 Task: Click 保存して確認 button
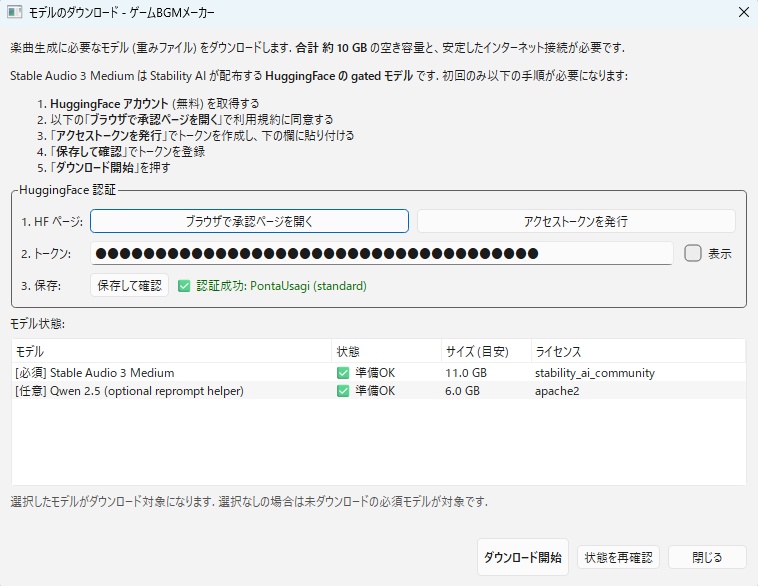pyautogui.click(x=130, y=286)
